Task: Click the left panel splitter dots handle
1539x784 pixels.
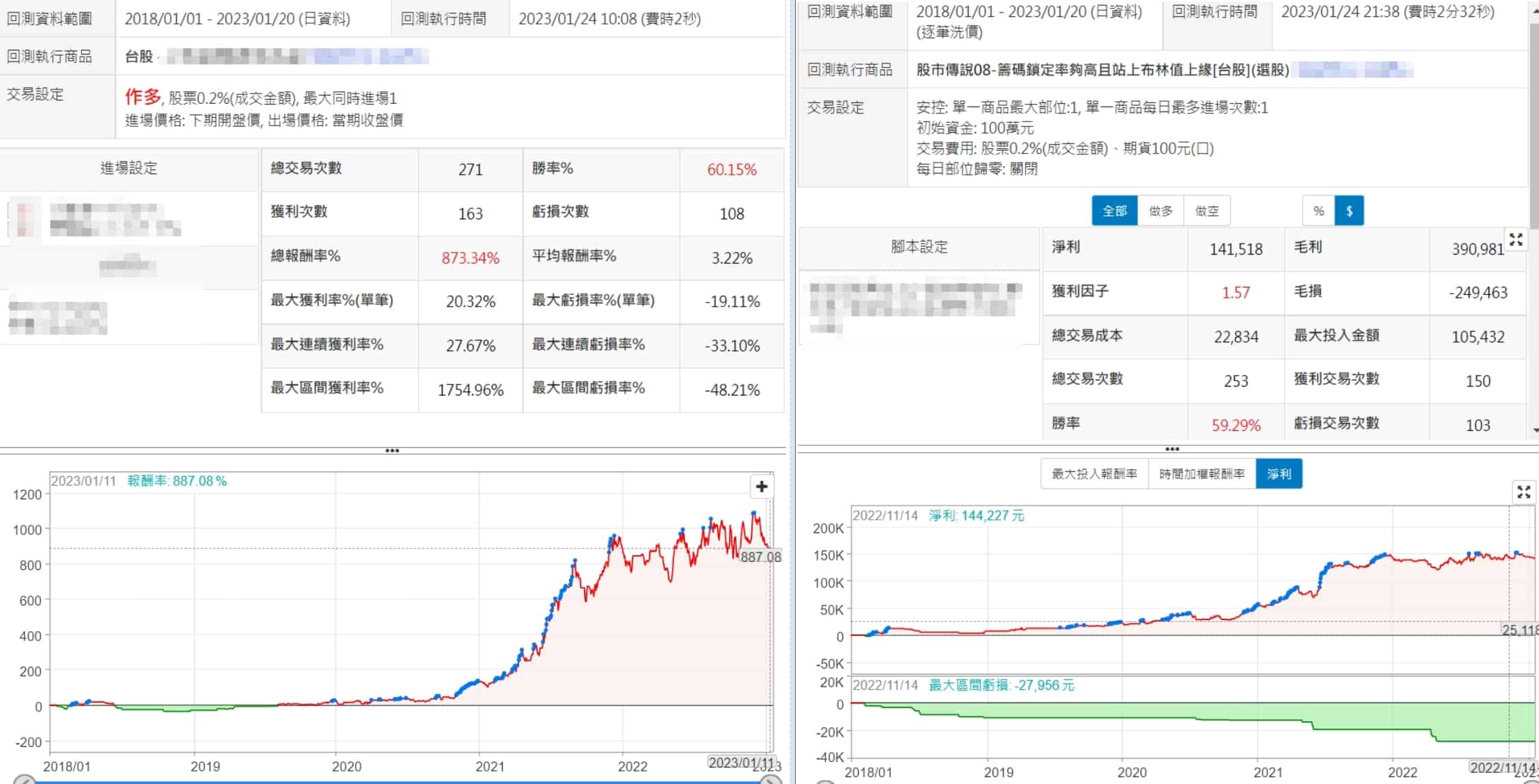Action: coord(392,451)
